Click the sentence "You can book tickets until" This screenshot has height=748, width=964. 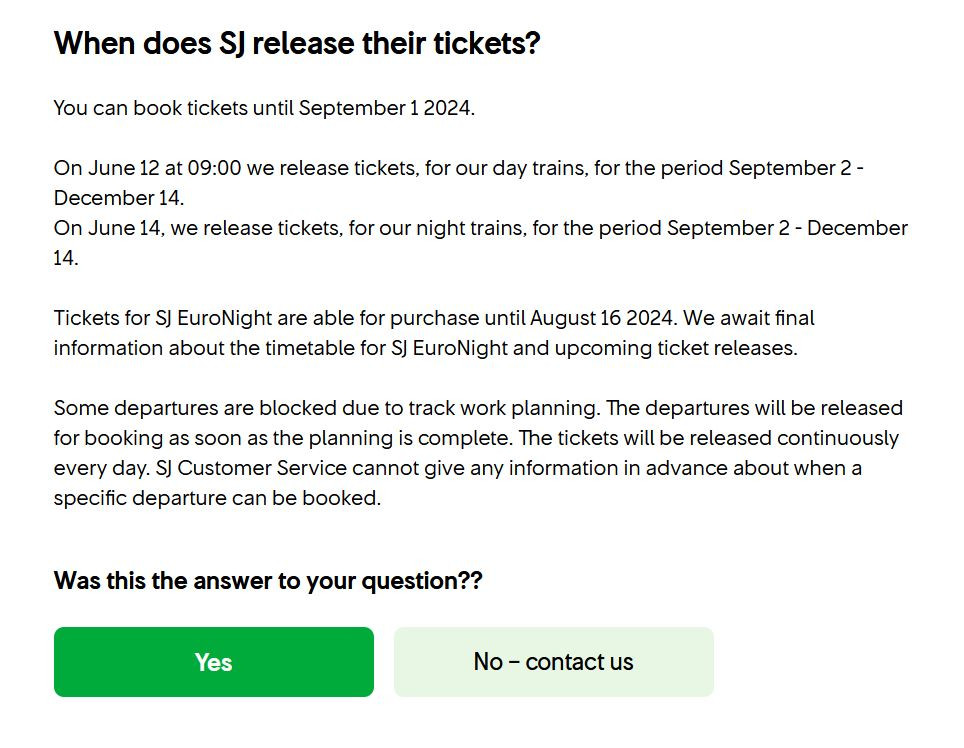tap(173, 108)
